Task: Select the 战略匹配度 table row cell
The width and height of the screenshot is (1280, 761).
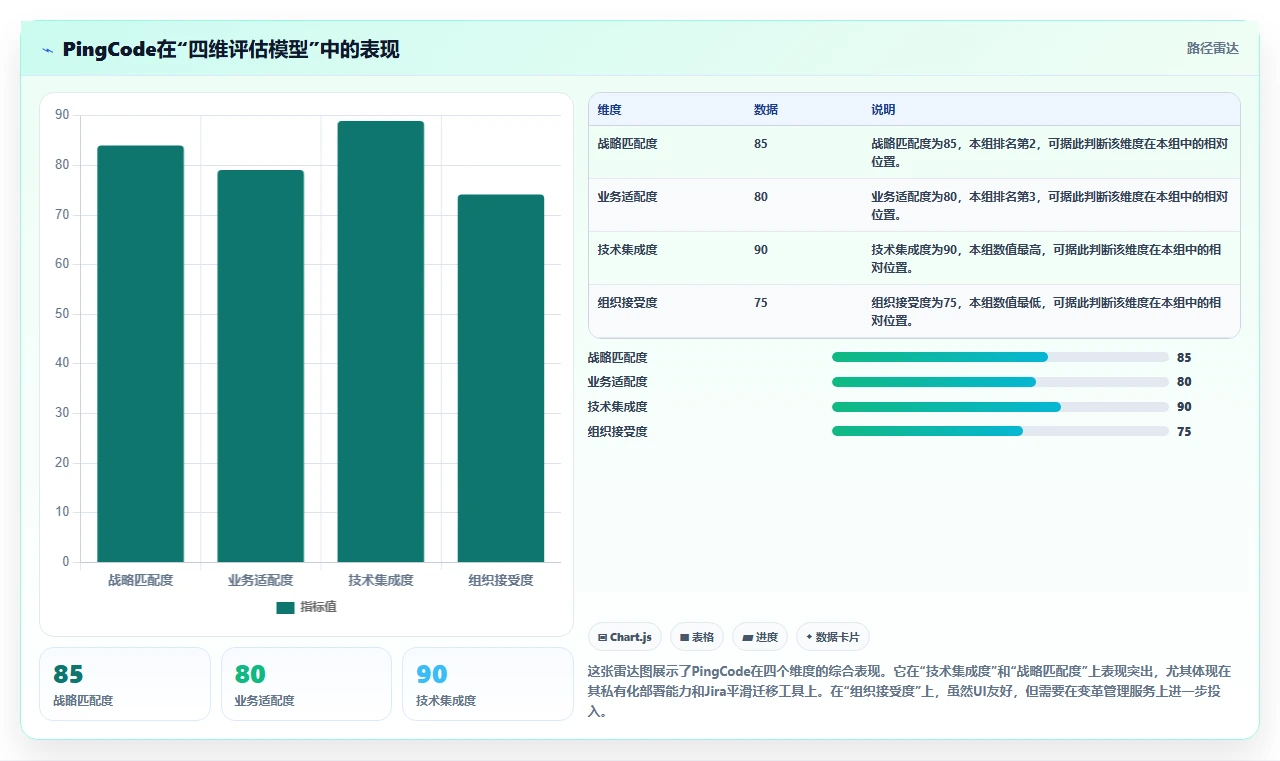Action: point(627,144)
